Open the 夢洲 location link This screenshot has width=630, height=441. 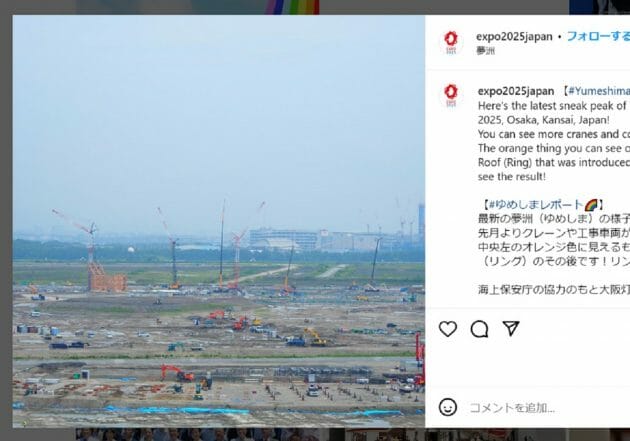pos(485,51)
